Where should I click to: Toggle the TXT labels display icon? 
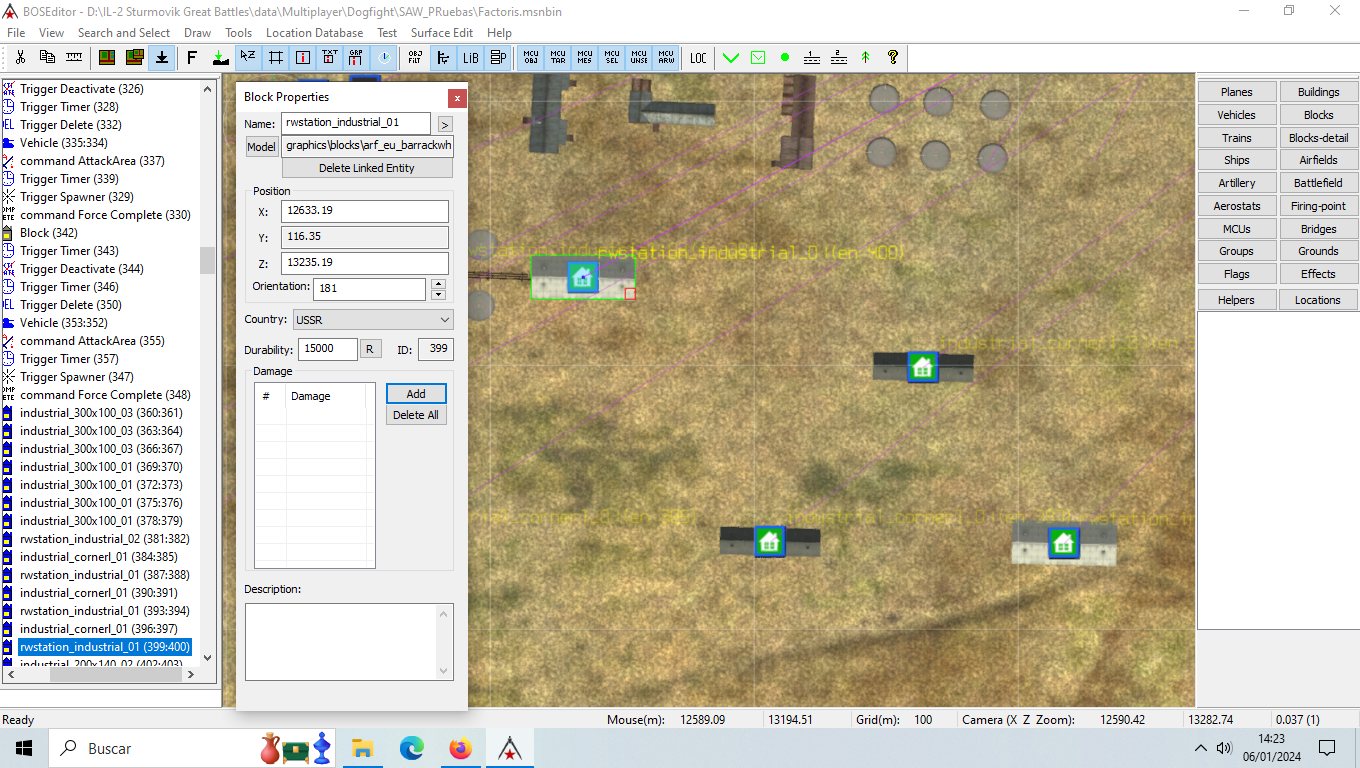[x=329, y=57]
